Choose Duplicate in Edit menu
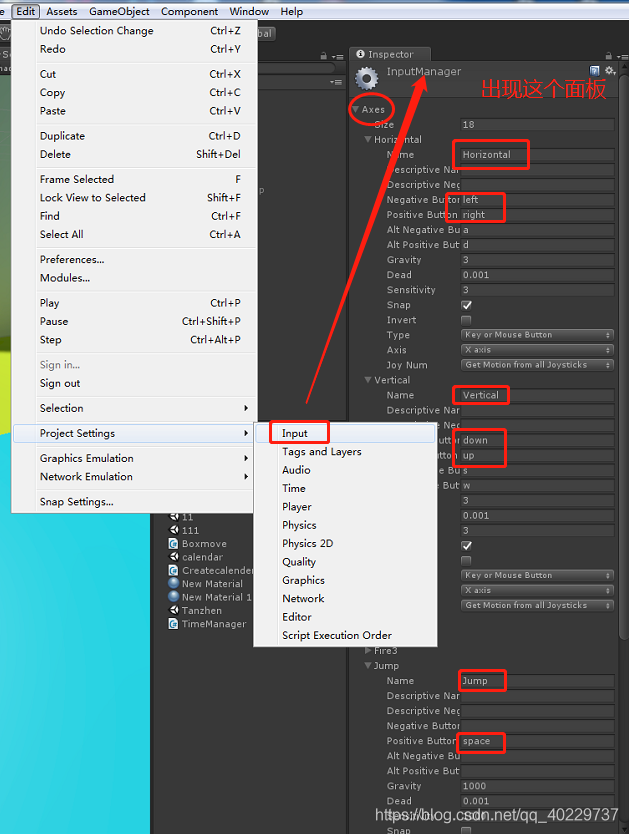629x834 pixels. [134, 136]
